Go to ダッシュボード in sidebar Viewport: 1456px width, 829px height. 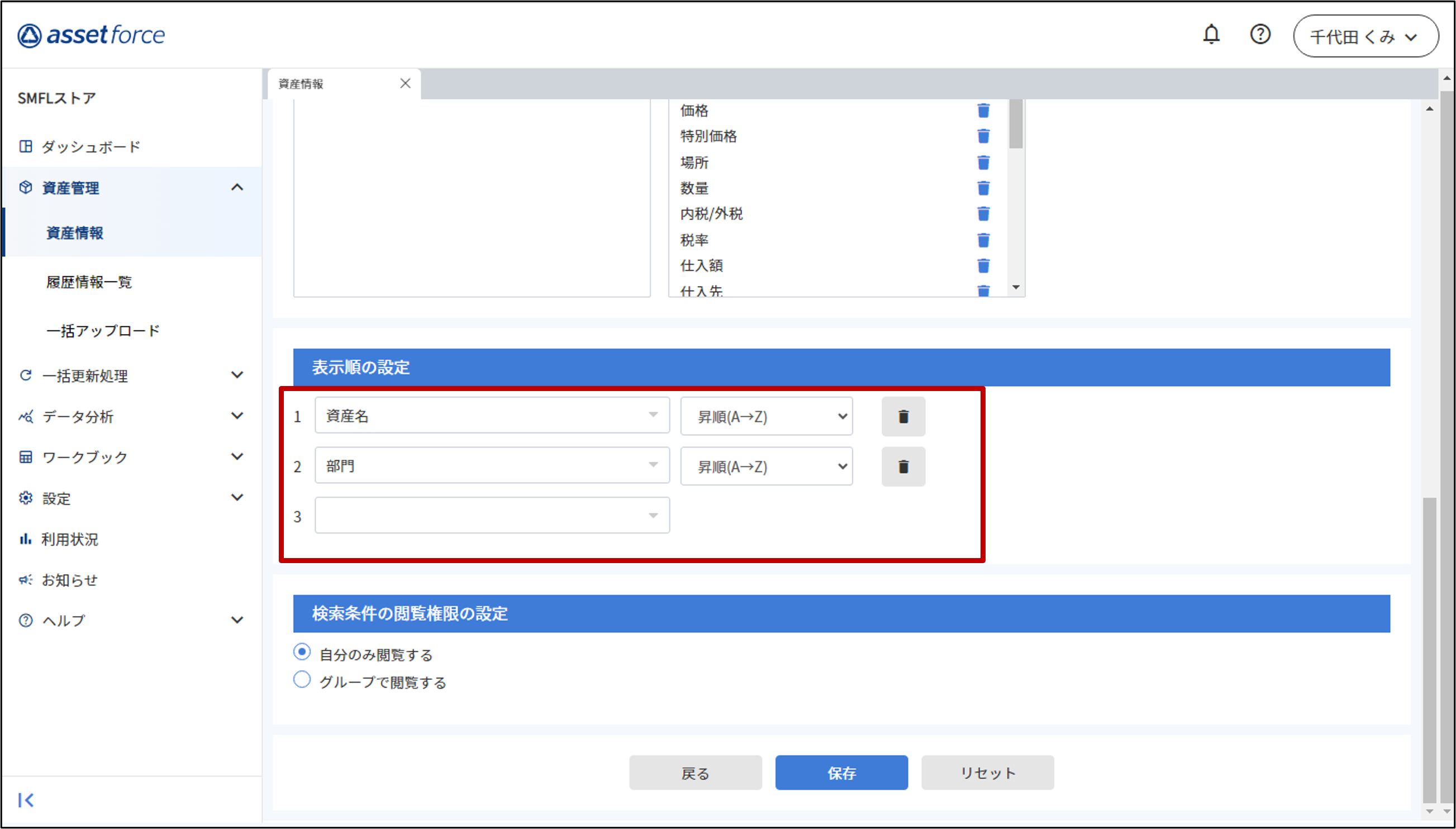tap(90, 147)
